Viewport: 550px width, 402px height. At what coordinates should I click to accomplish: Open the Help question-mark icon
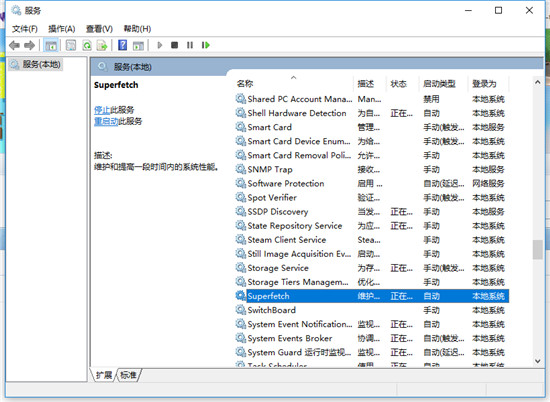(x=122, y=45)
